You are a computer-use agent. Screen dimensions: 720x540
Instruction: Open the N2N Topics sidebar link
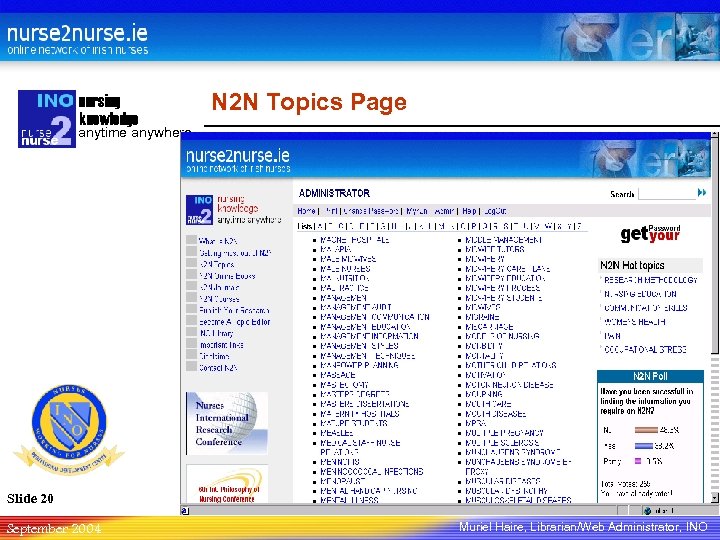click(x=217, y=264)
